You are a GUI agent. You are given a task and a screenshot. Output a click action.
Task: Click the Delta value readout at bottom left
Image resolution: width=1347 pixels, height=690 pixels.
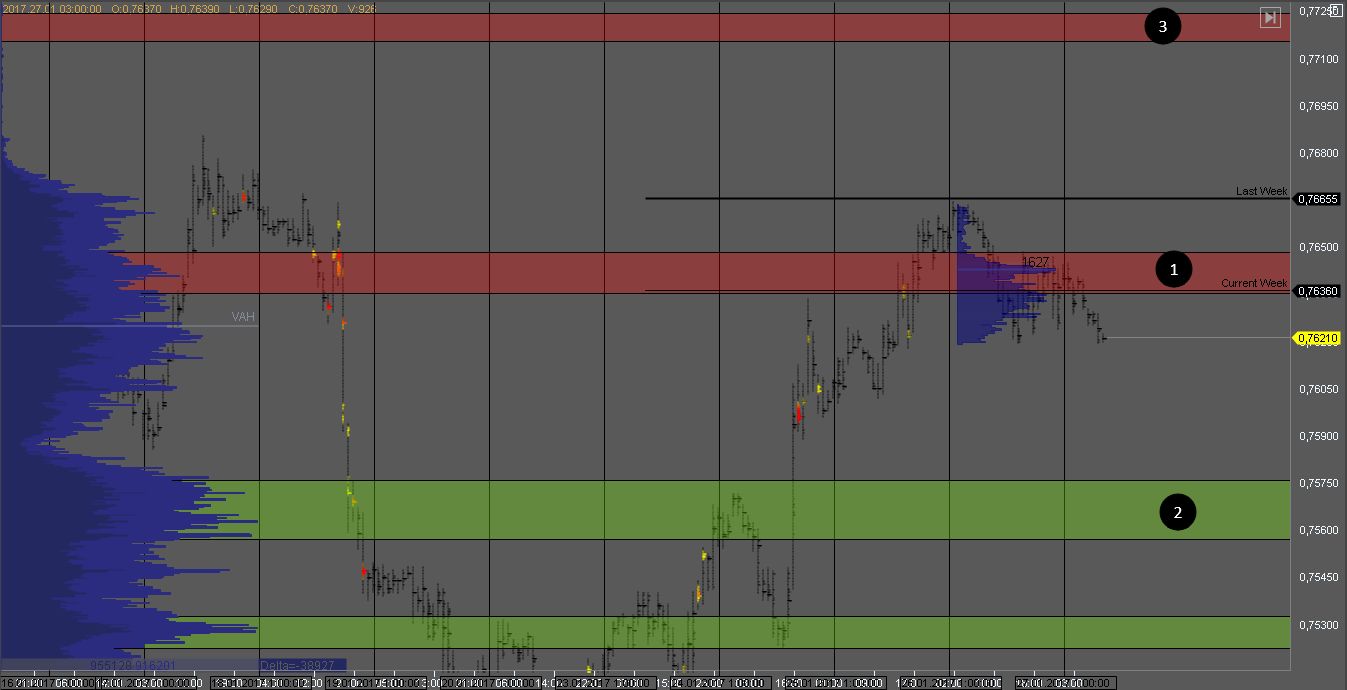pyautogui.click(x=302, y=664)
